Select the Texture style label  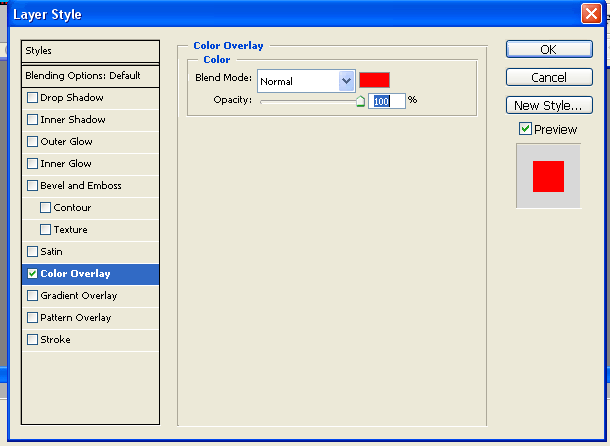tap(70, 230)
